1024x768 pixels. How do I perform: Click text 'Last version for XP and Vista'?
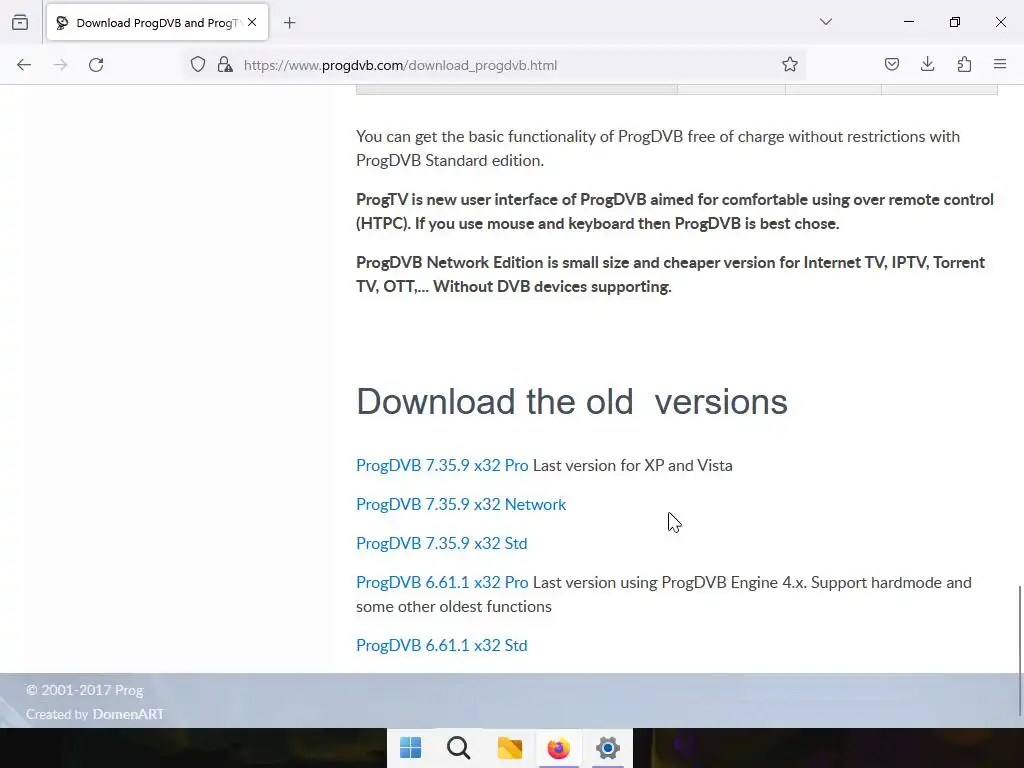(633, 466)
